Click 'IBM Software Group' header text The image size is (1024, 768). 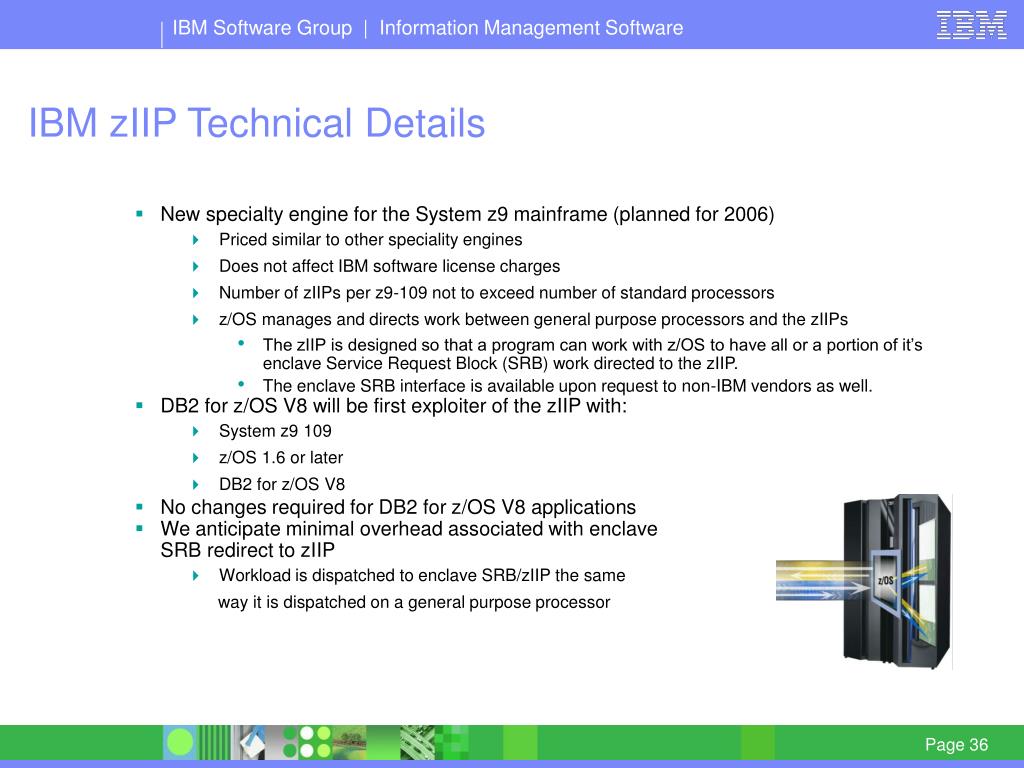[262, 28]
